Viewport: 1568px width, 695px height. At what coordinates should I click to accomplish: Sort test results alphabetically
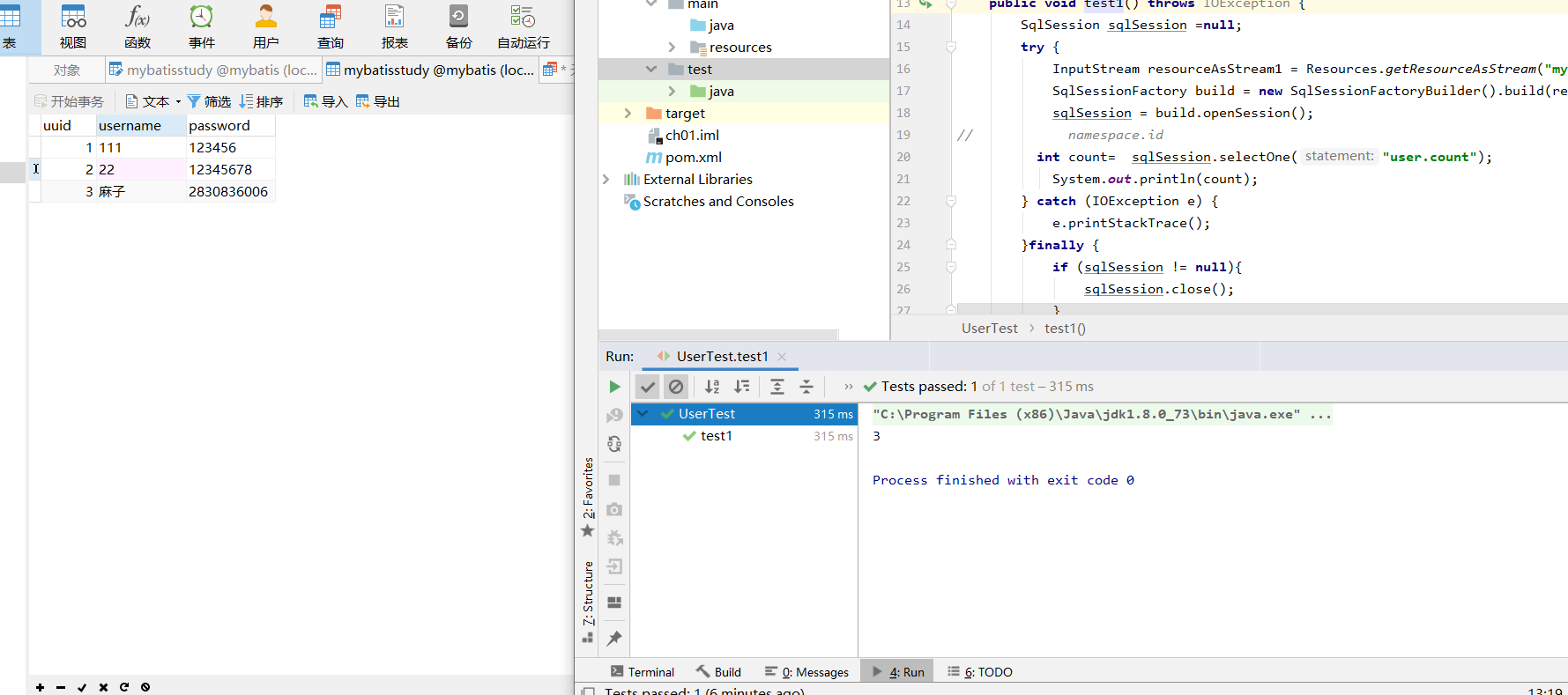pyautogui.click(x=712, y=387)
